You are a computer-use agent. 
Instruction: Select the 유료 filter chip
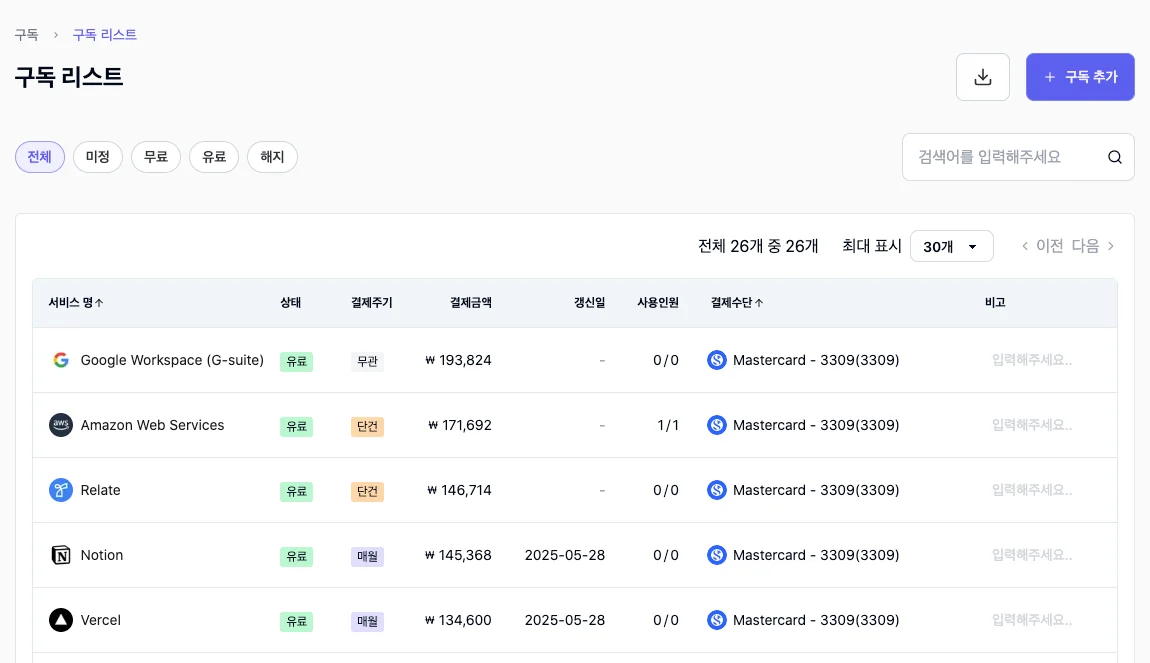[x=214, y=157]
